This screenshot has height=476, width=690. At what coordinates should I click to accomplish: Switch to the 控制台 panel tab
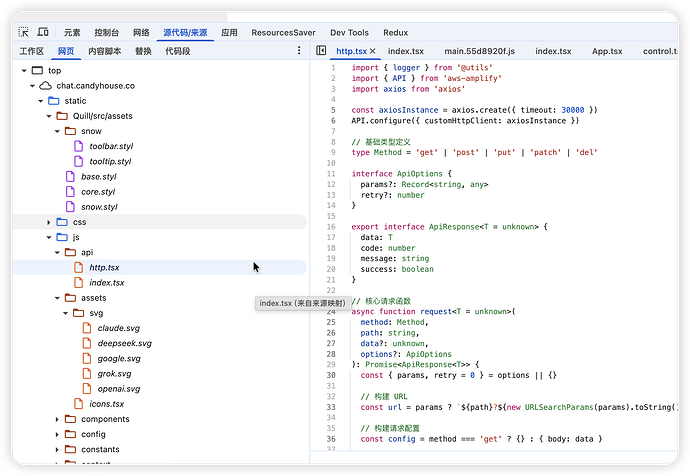[x=106, y=33]
